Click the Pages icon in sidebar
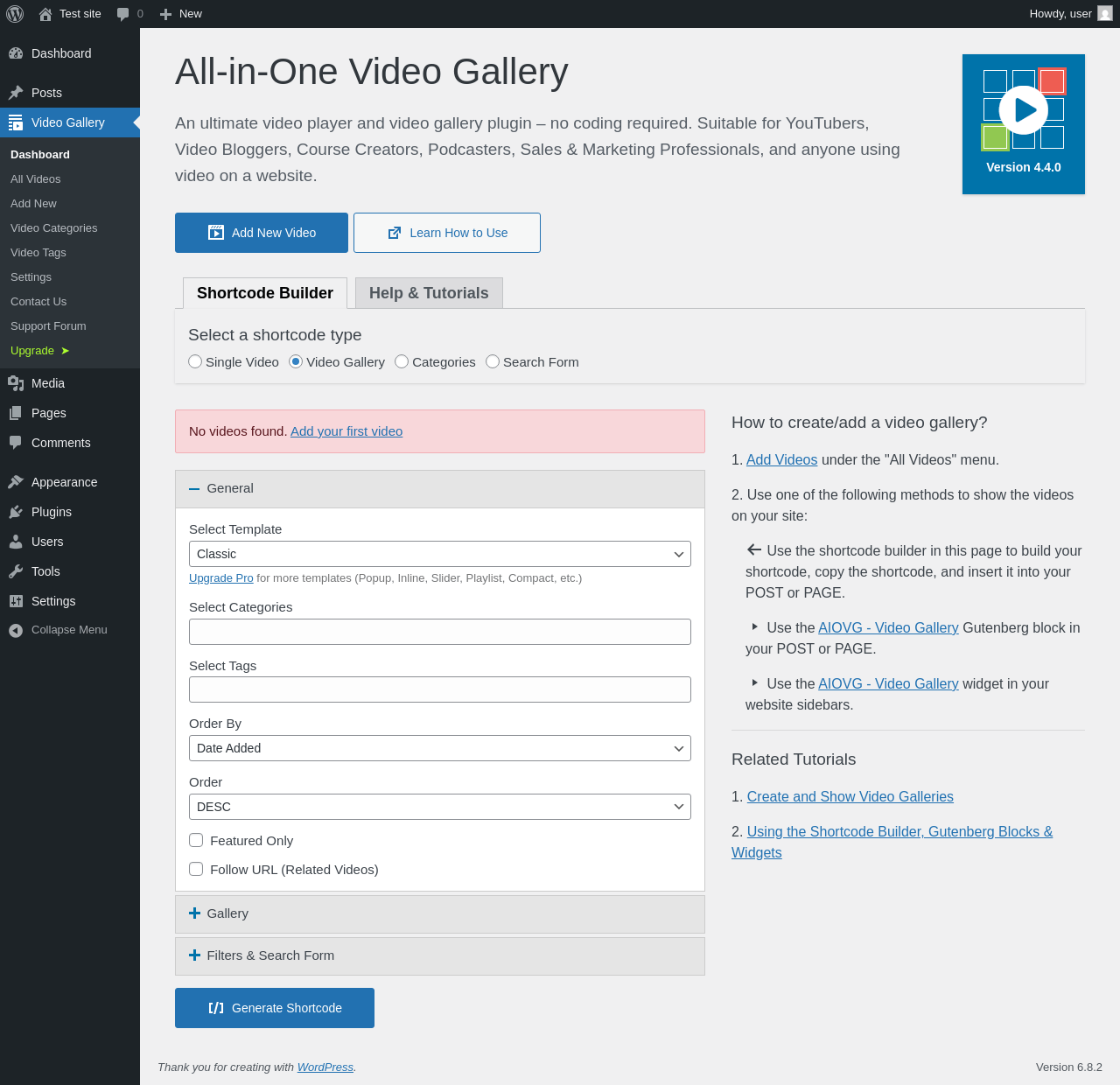 click(16, 413)
